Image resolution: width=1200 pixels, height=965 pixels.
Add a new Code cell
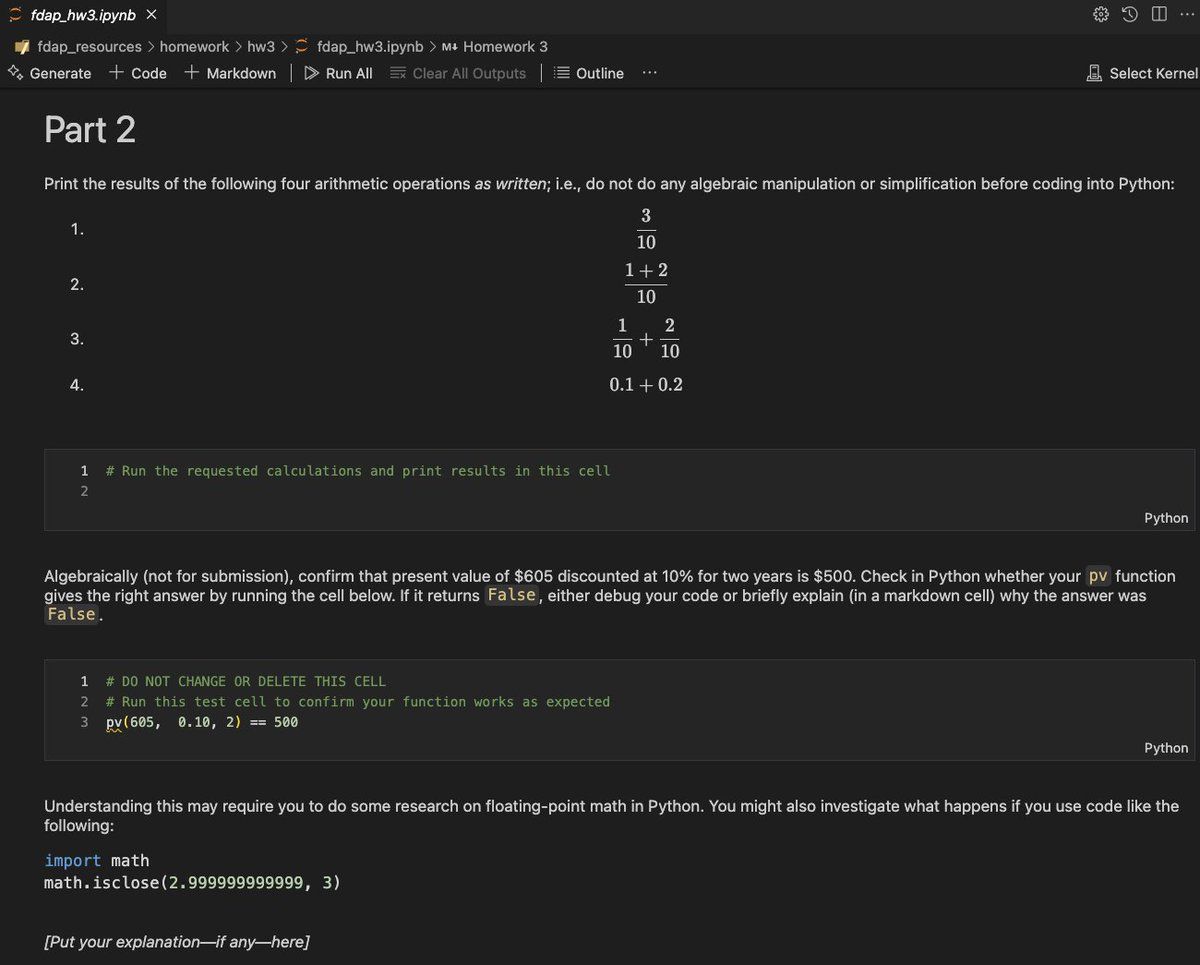point(138,73)
